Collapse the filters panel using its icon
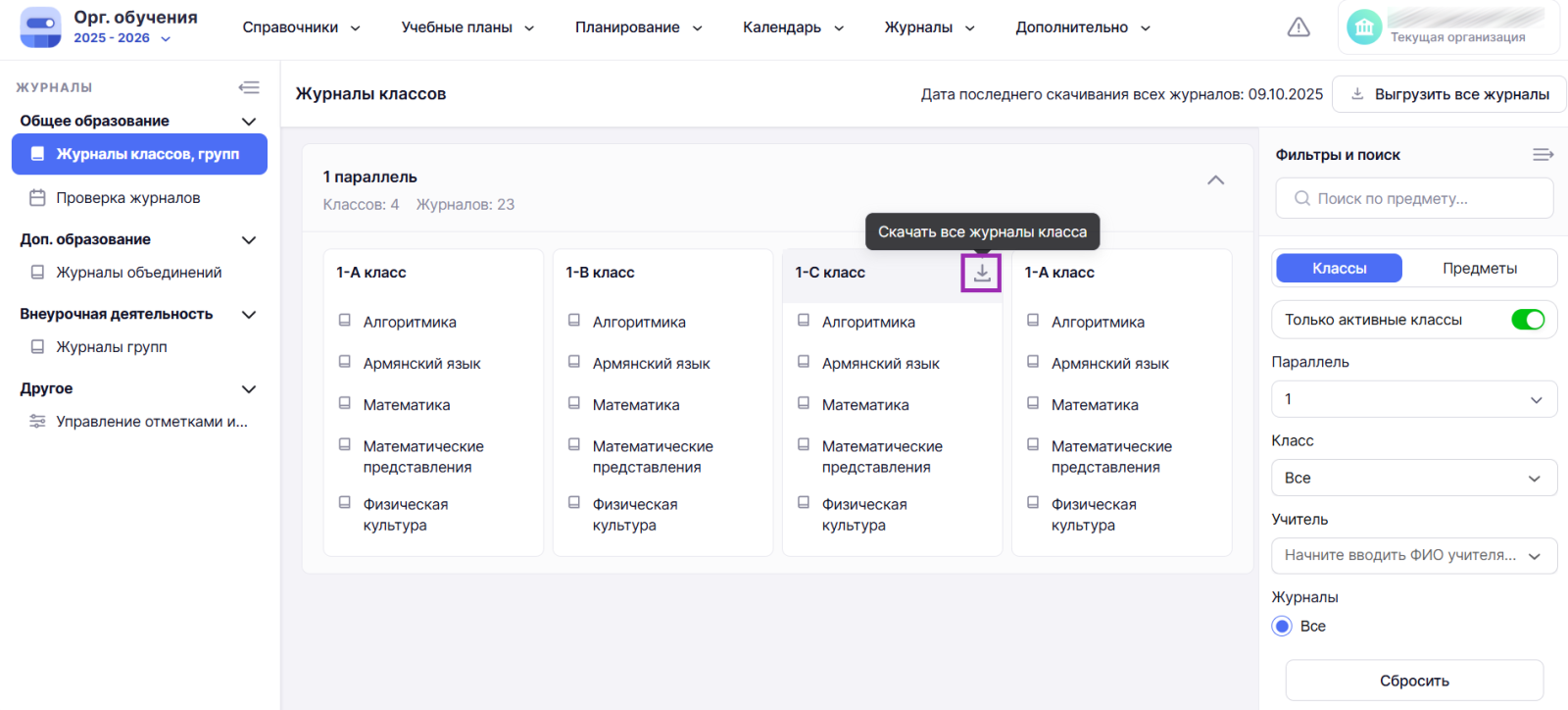Image resolution: width=1568 pixels, height=710 pixels. click(1543, 155)
